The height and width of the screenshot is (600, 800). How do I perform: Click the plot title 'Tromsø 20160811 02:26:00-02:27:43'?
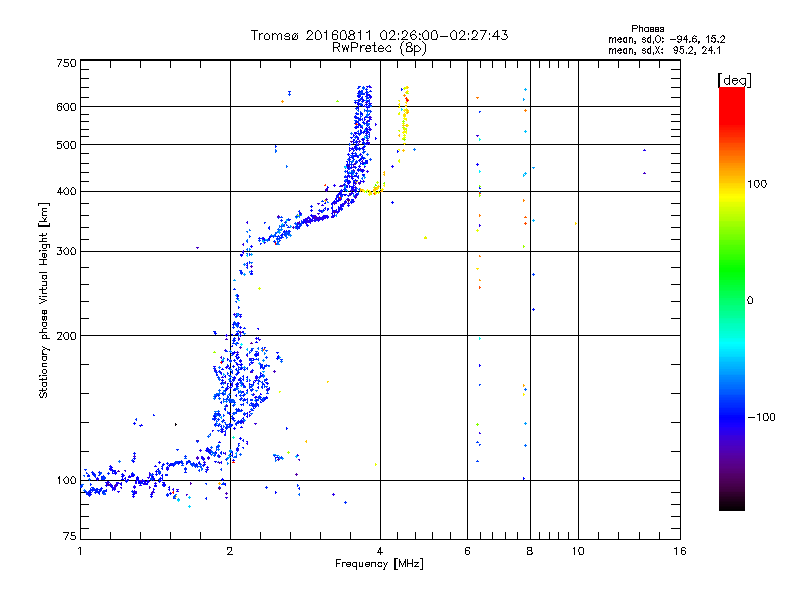[x=379, y=35]
